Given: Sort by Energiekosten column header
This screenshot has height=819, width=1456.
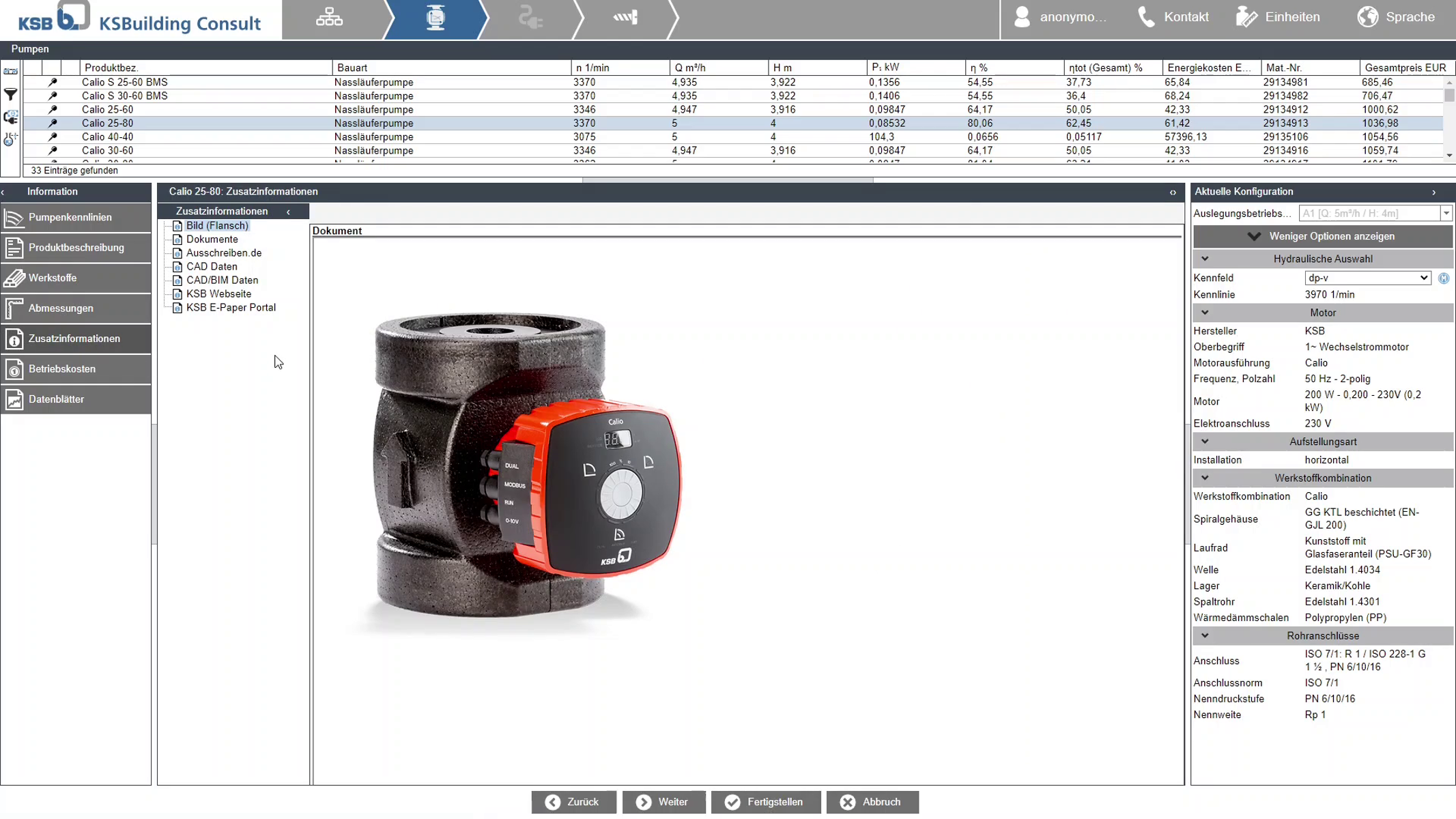Looking at the screenshot, I should (1211, 68).
